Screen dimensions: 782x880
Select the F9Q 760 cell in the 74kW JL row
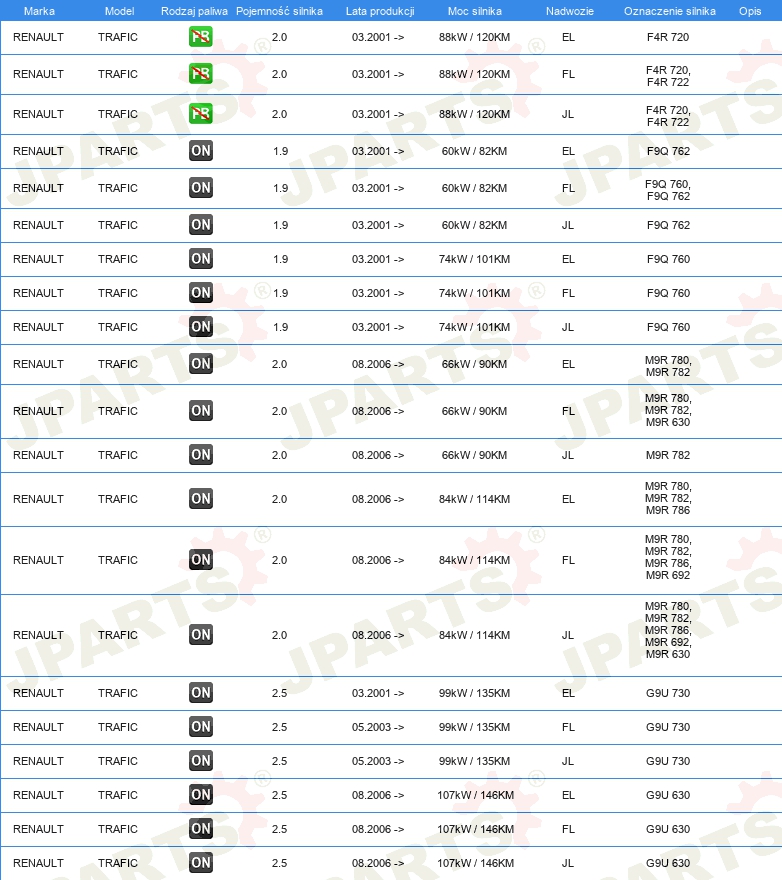point(668,327)
